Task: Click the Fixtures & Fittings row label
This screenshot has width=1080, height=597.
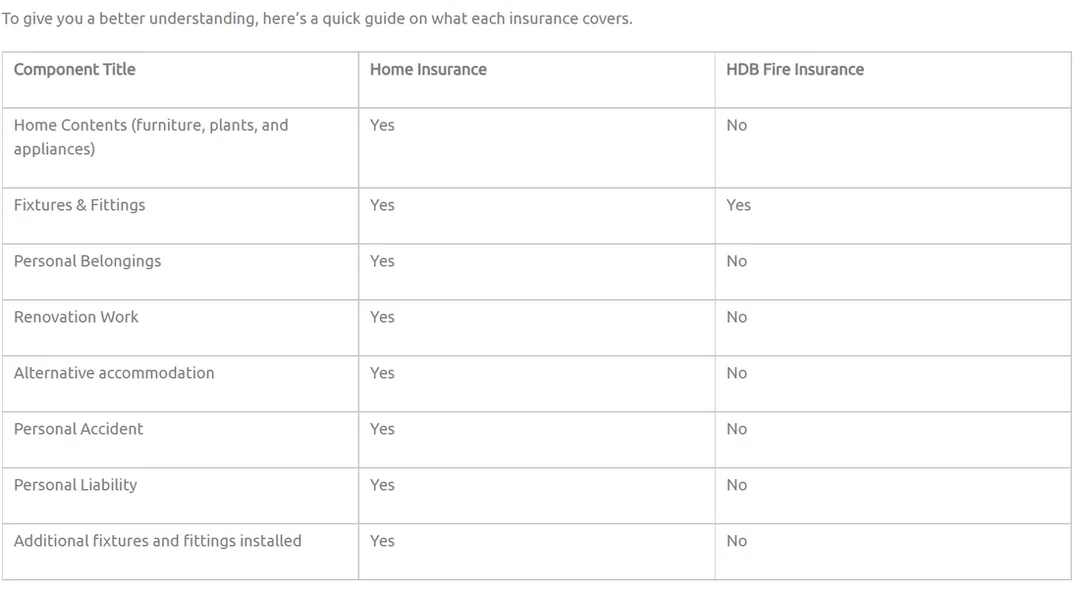Action: coord(79,205)
